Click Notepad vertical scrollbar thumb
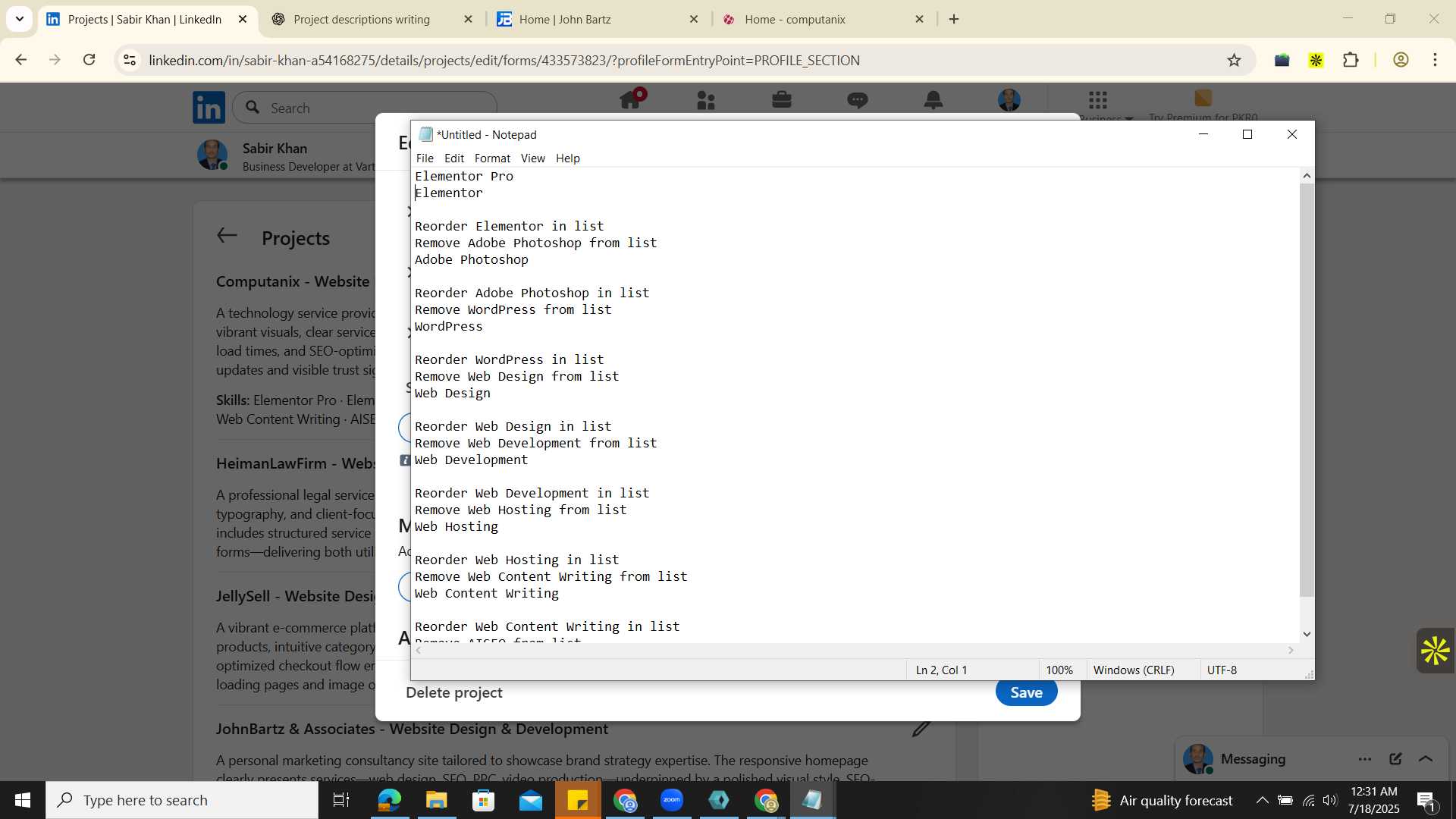1456x819 pixels. pos(1307,391)
